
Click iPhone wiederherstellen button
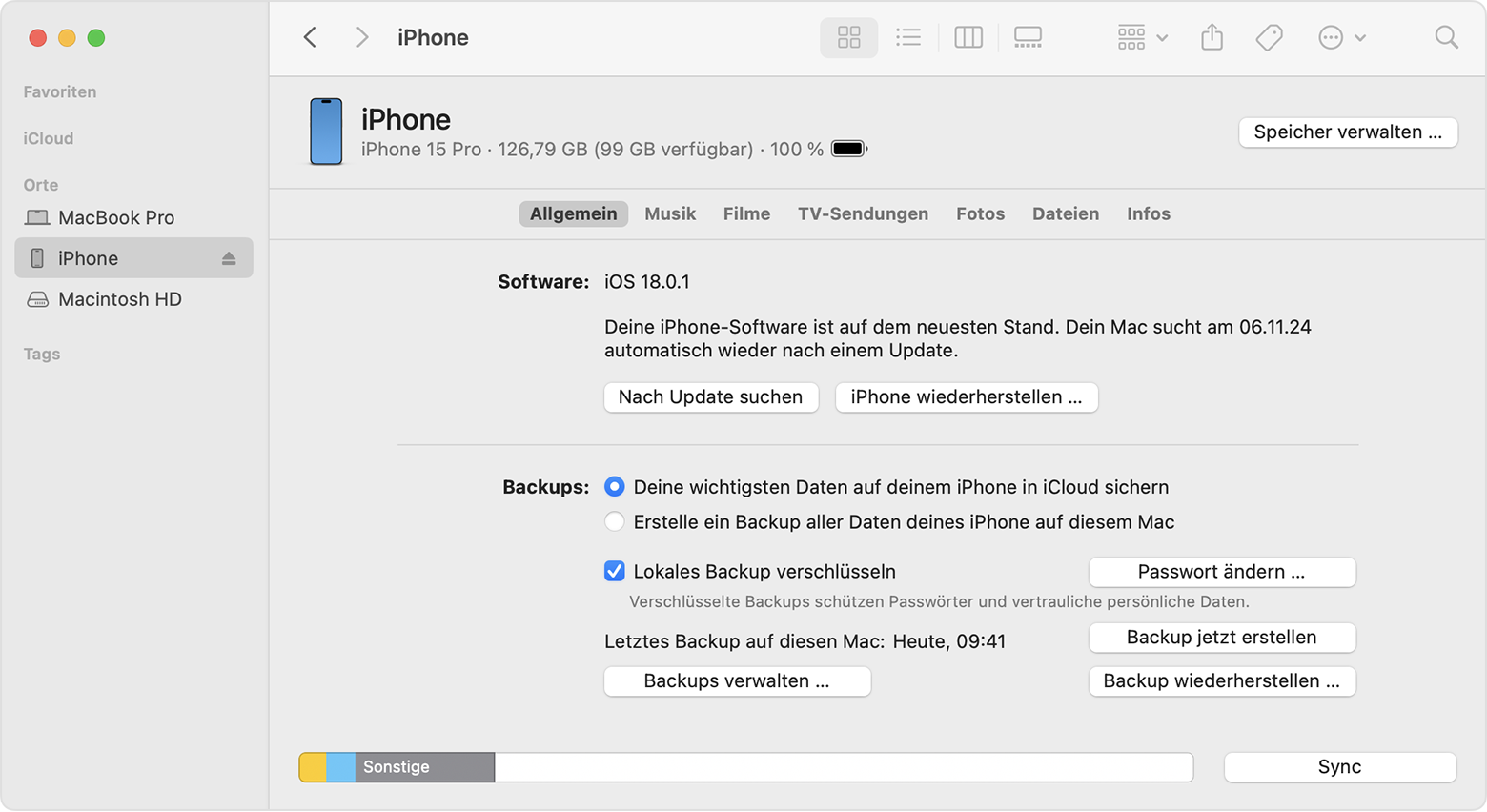point(967,396)
